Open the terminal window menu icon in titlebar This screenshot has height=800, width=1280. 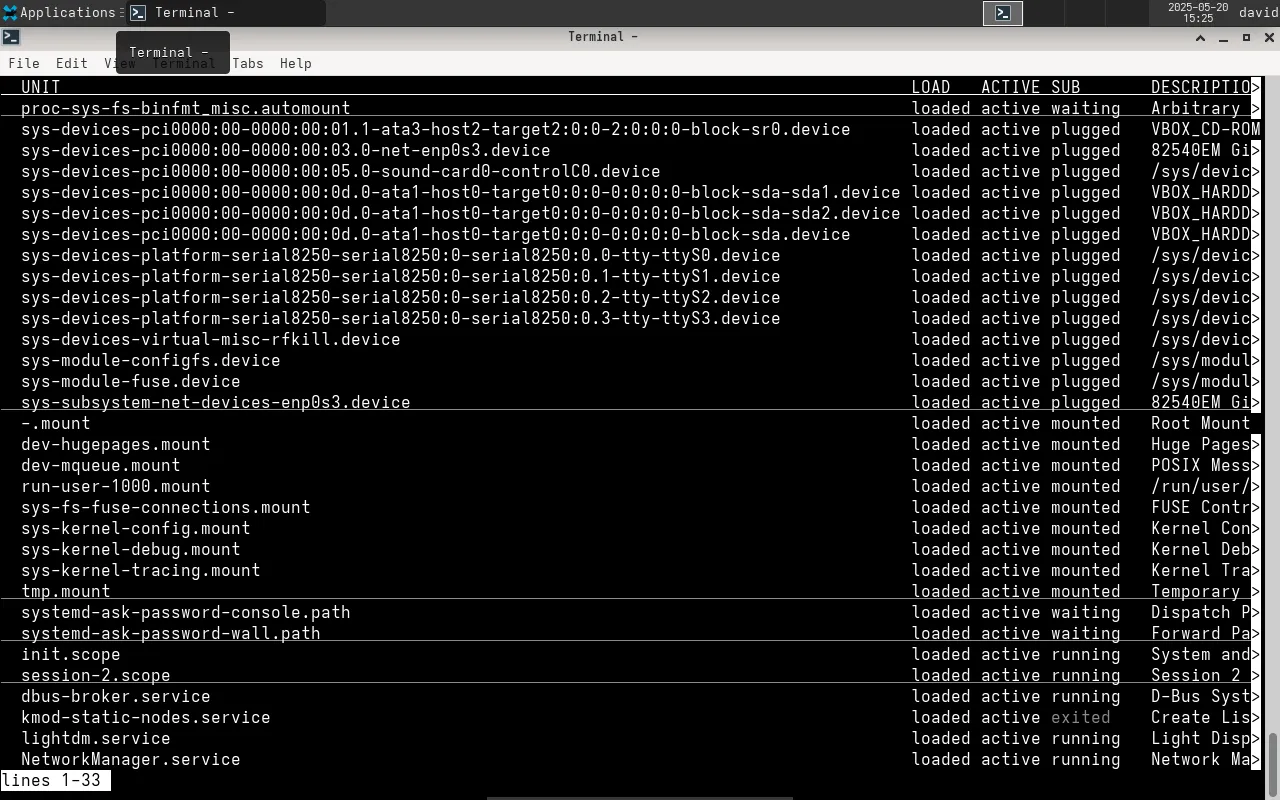click(x=10, y=37)
